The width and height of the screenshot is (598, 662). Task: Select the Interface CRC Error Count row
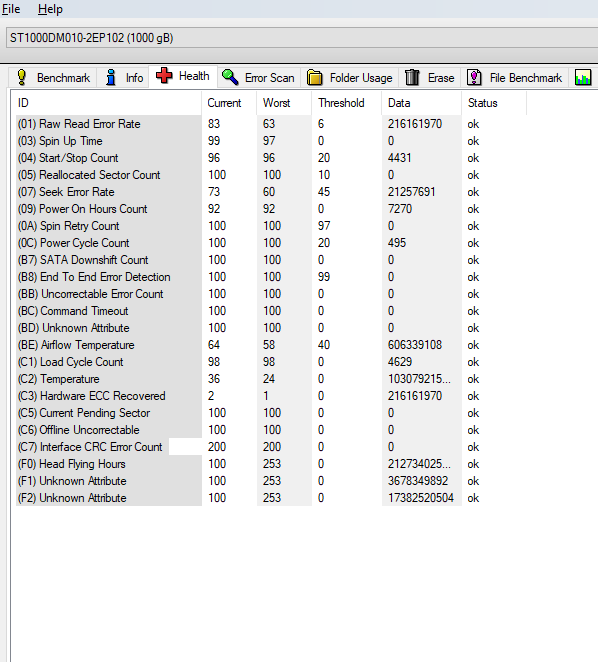click(x=270, y=447)
